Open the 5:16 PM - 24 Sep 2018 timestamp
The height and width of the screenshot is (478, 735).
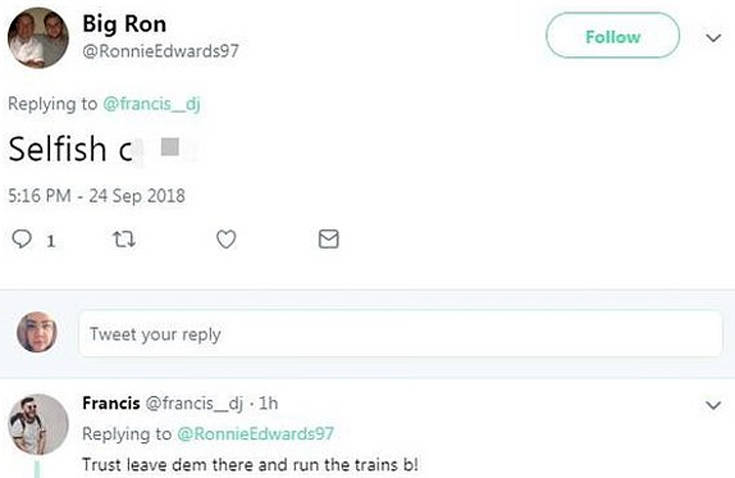coord(96,195)
